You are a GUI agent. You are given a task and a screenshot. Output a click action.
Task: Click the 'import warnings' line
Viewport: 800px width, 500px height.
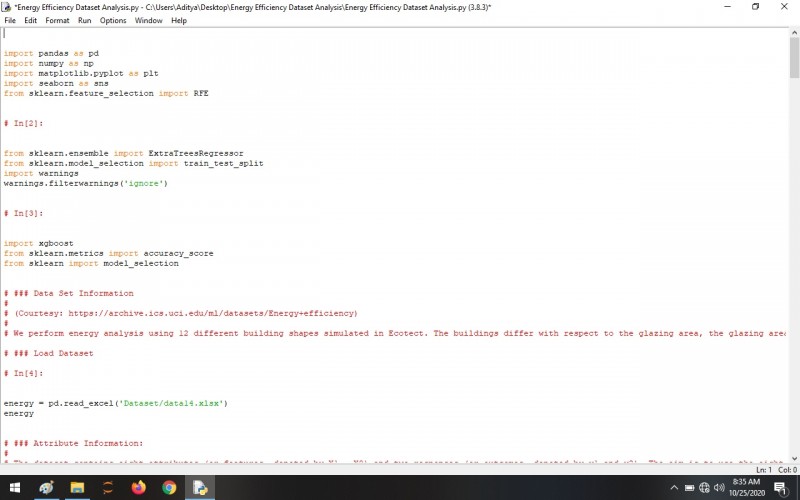coord(41,173)
